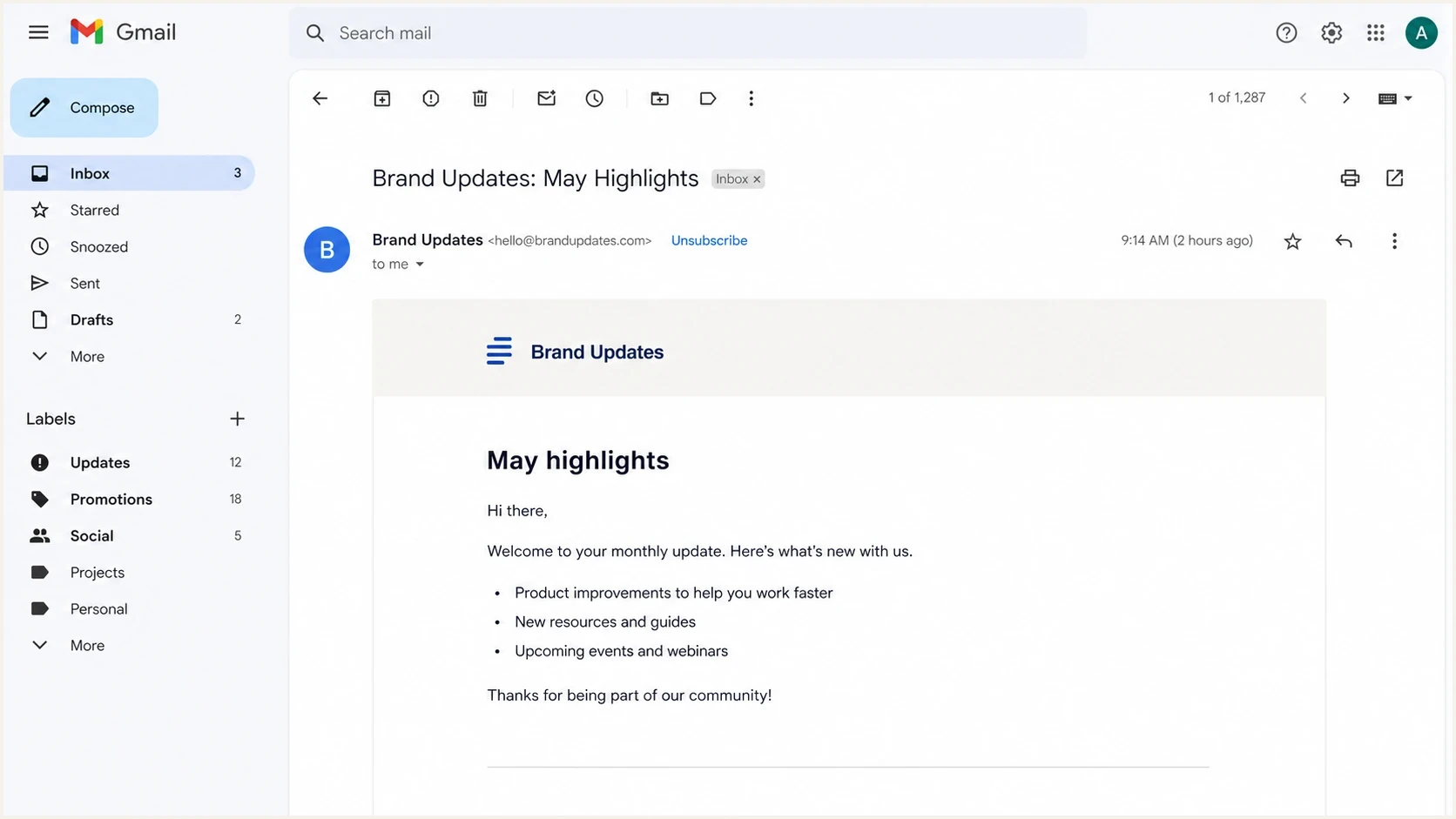
Task: Delete this email with trash icon
Action: tap(480, 98)
